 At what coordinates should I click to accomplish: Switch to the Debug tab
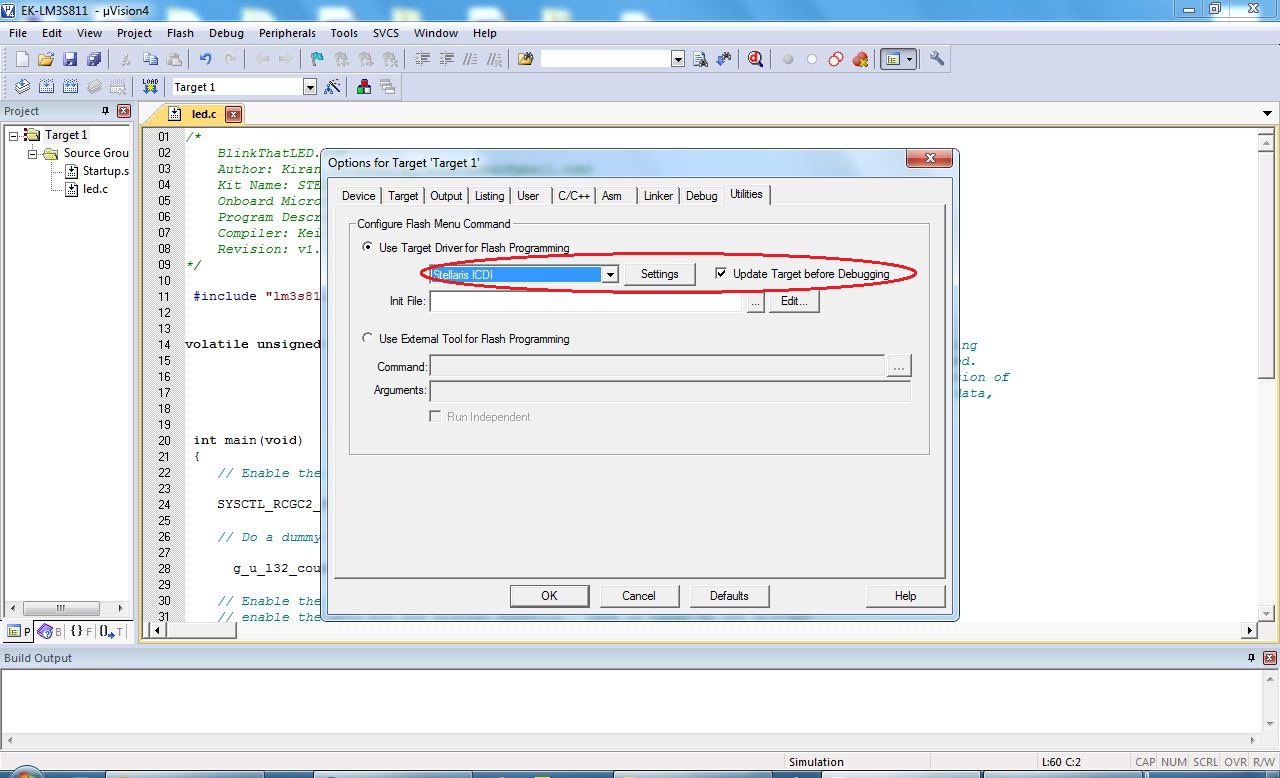[701, 196]
